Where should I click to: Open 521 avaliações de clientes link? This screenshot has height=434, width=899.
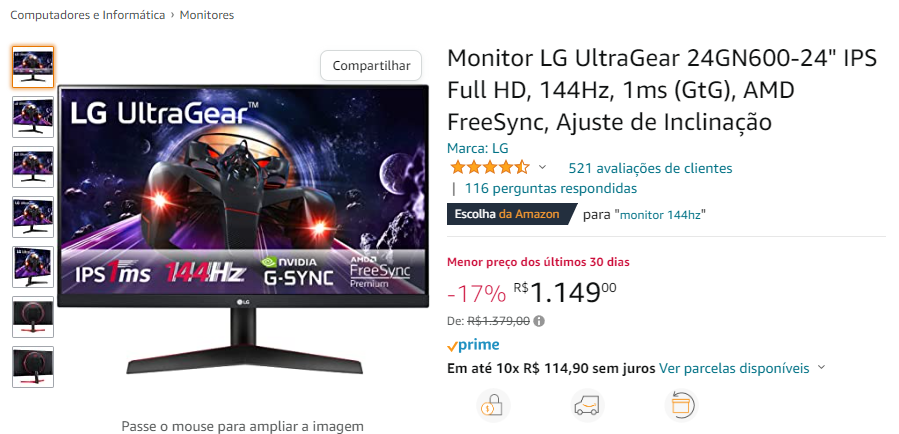(x=650, y=169)
